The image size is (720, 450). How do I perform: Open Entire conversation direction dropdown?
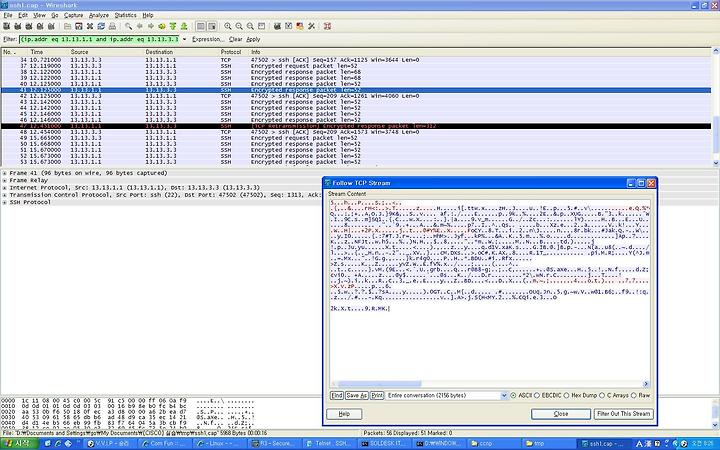504,395
